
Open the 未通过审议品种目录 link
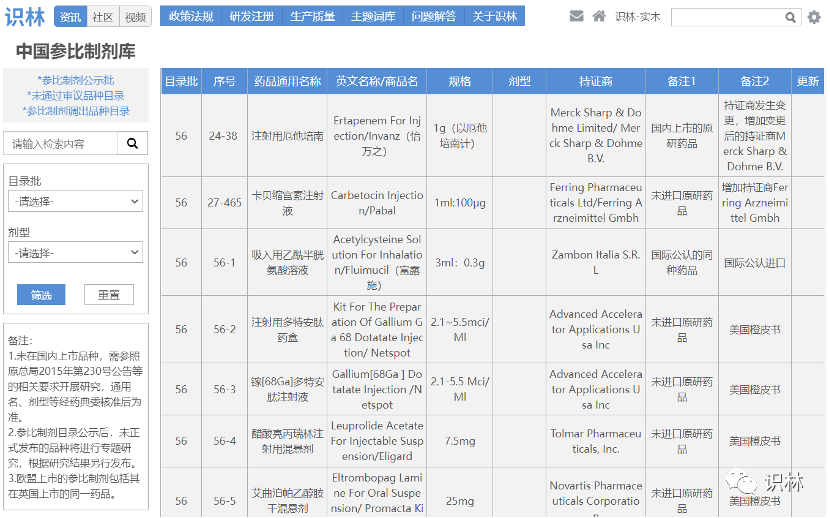[76, 95]
